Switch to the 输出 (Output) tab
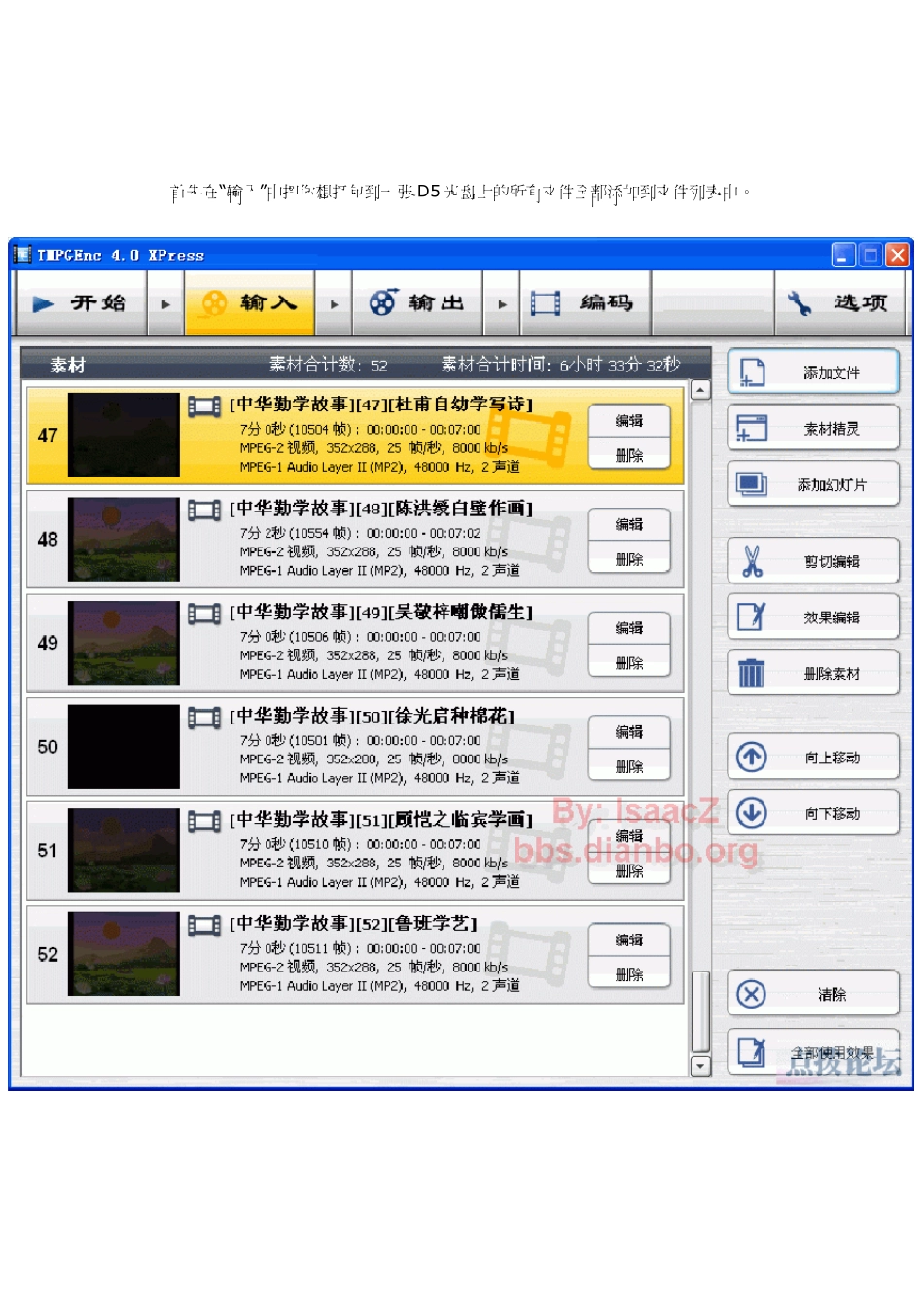Screen dimensions: 924x1307 (x=417, y=303)
